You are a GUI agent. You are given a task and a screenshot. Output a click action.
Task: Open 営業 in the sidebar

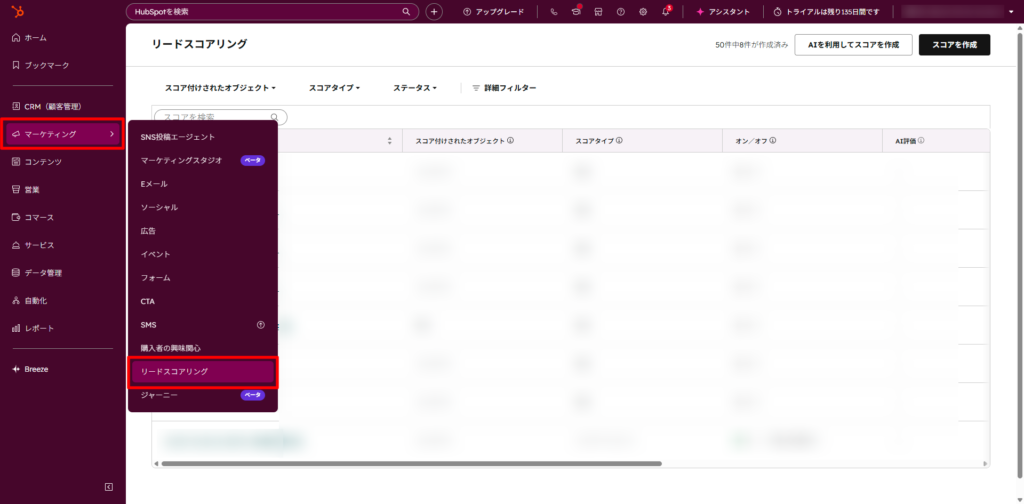pos(25,189)
